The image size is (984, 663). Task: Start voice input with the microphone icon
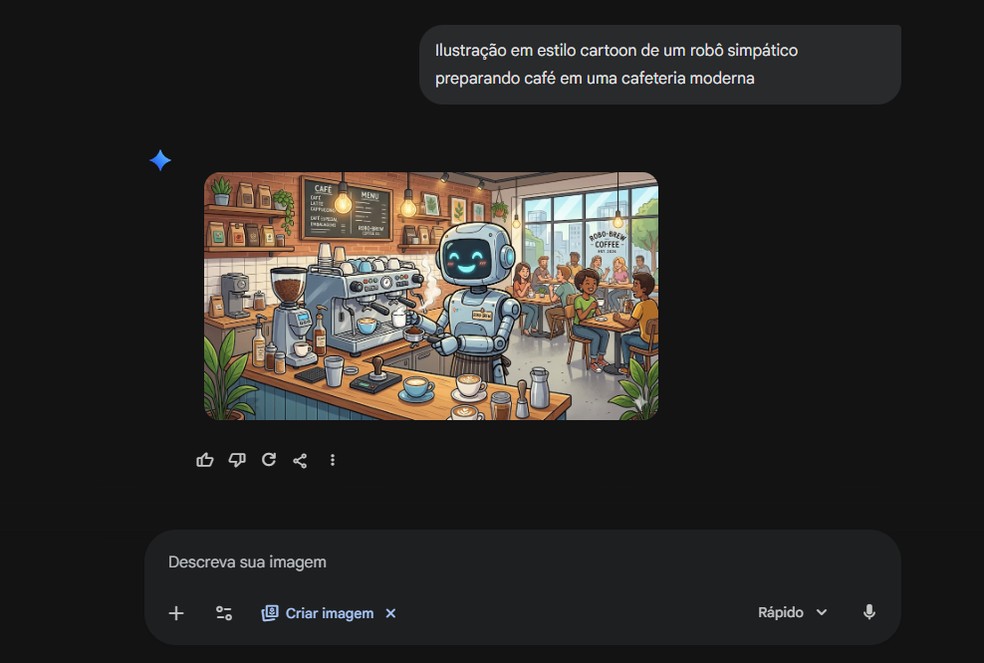point(869,611)
